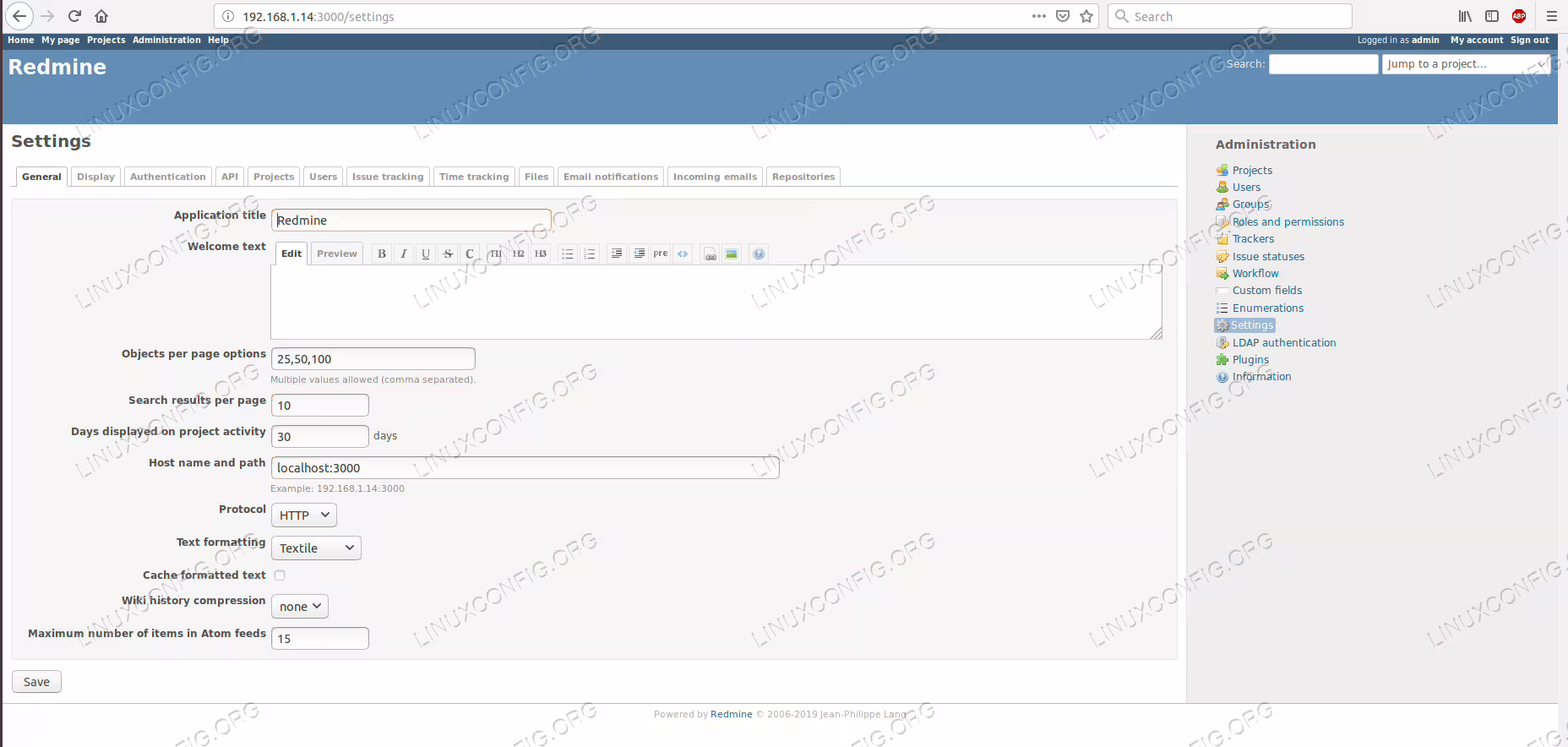Insert inline code with the C button
The width and height of the screenshot is (1568, 747).
[470, 254]
